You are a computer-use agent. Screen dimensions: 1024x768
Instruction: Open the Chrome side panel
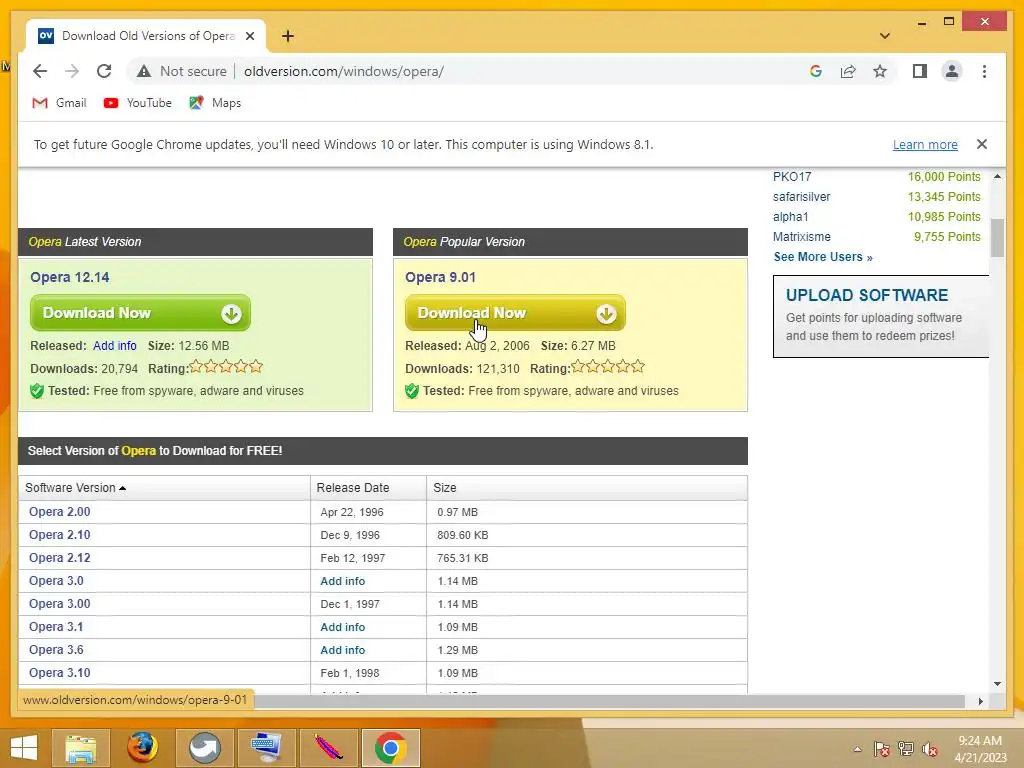[x=920, y=71]
